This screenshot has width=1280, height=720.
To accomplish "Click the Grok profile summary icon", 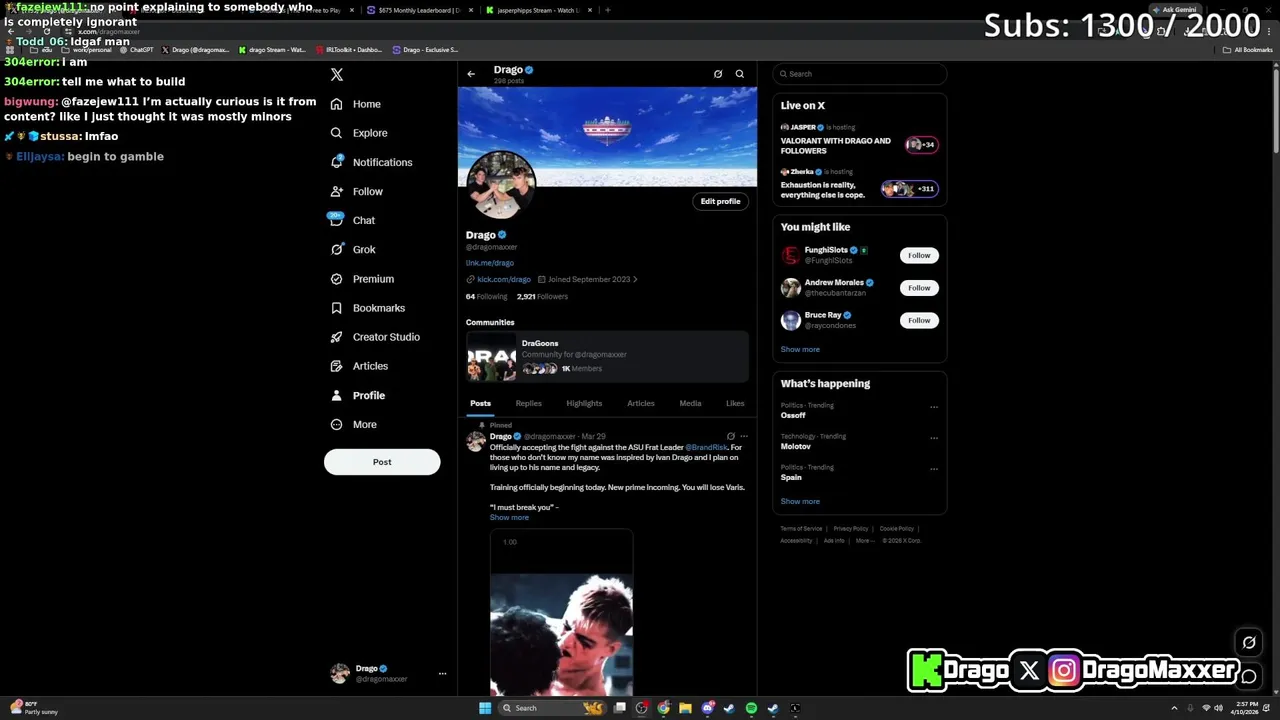I will pos(718,74).
